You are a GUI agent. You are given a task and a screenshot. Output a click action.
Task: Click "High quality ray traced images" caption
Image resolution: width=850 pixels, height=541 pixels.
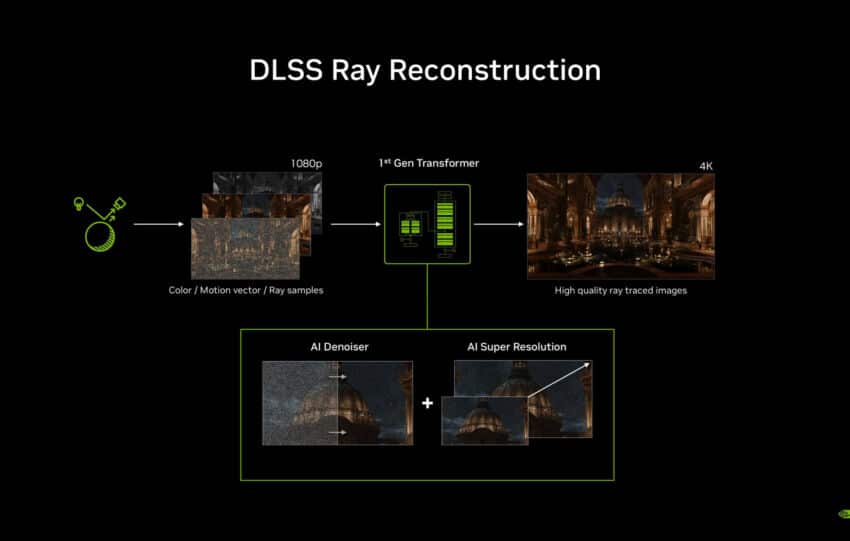click(x=621, y=291)
